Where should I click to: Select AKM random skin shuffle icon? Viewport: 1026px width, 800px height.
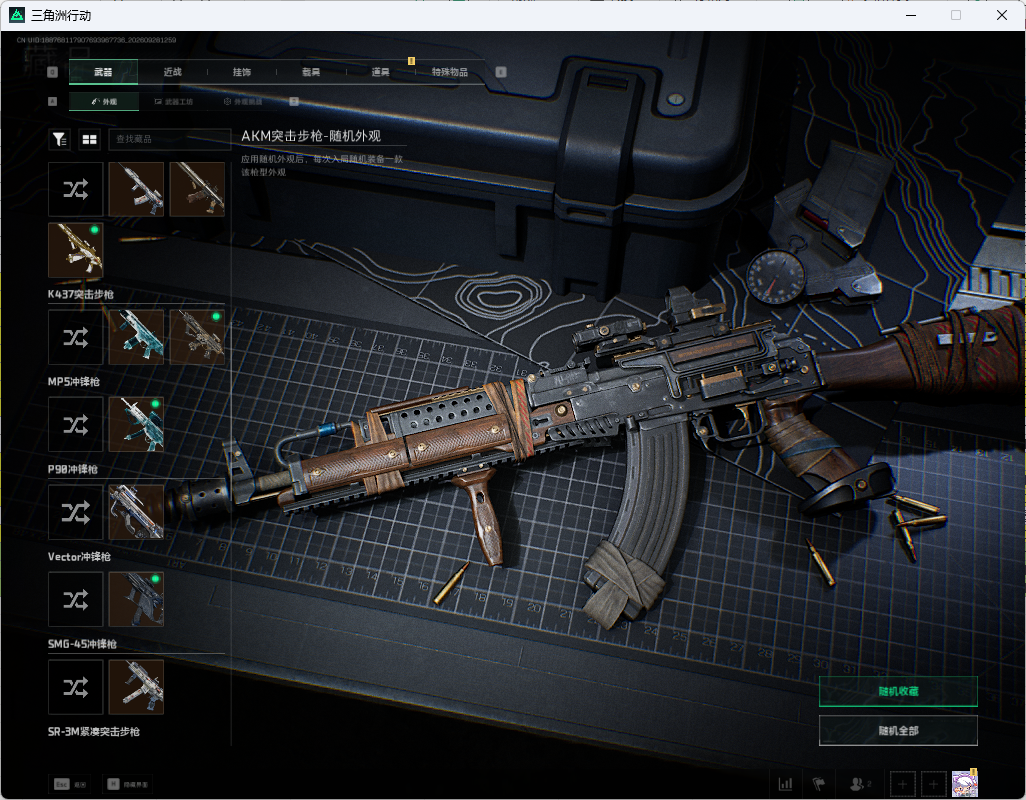coord(76,190)
